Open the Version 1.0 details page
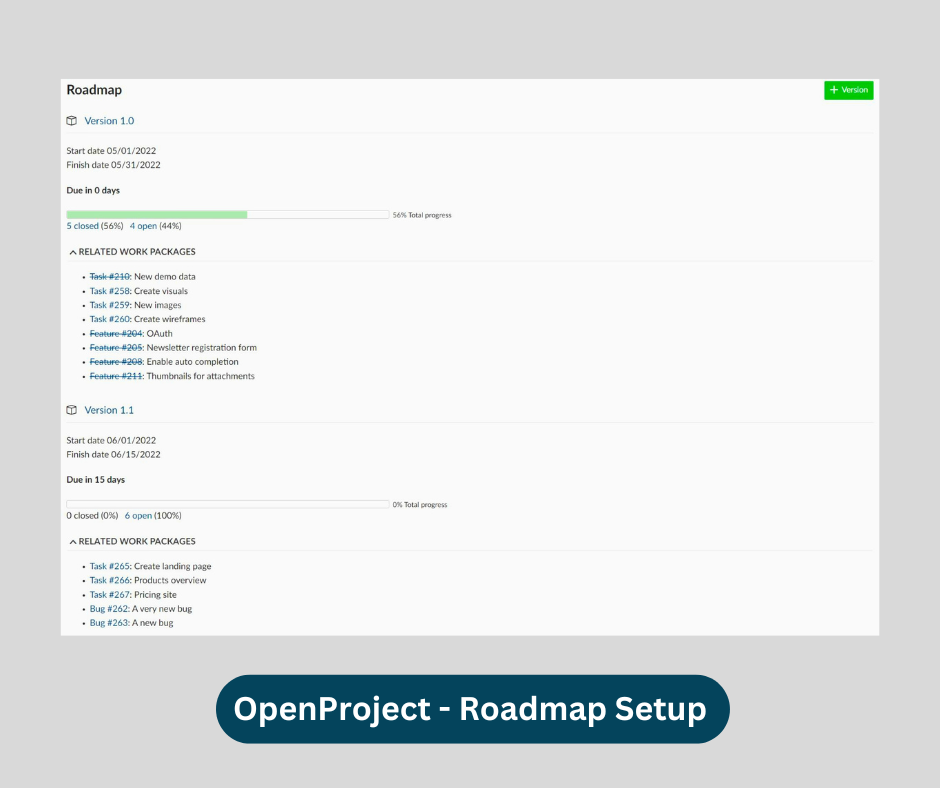 [109, 120]
